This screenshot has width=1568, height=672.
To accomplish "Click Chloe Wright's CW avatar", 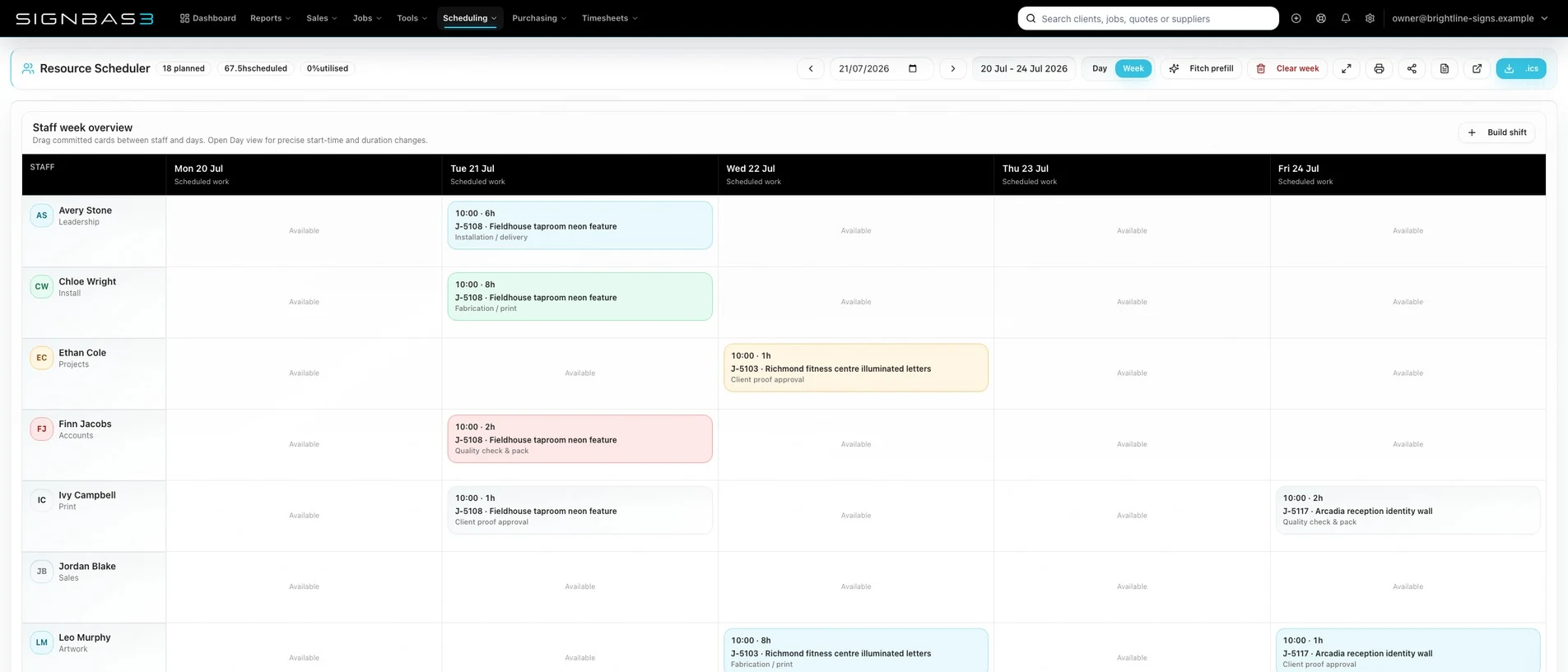I will click(x=42, y=286).
